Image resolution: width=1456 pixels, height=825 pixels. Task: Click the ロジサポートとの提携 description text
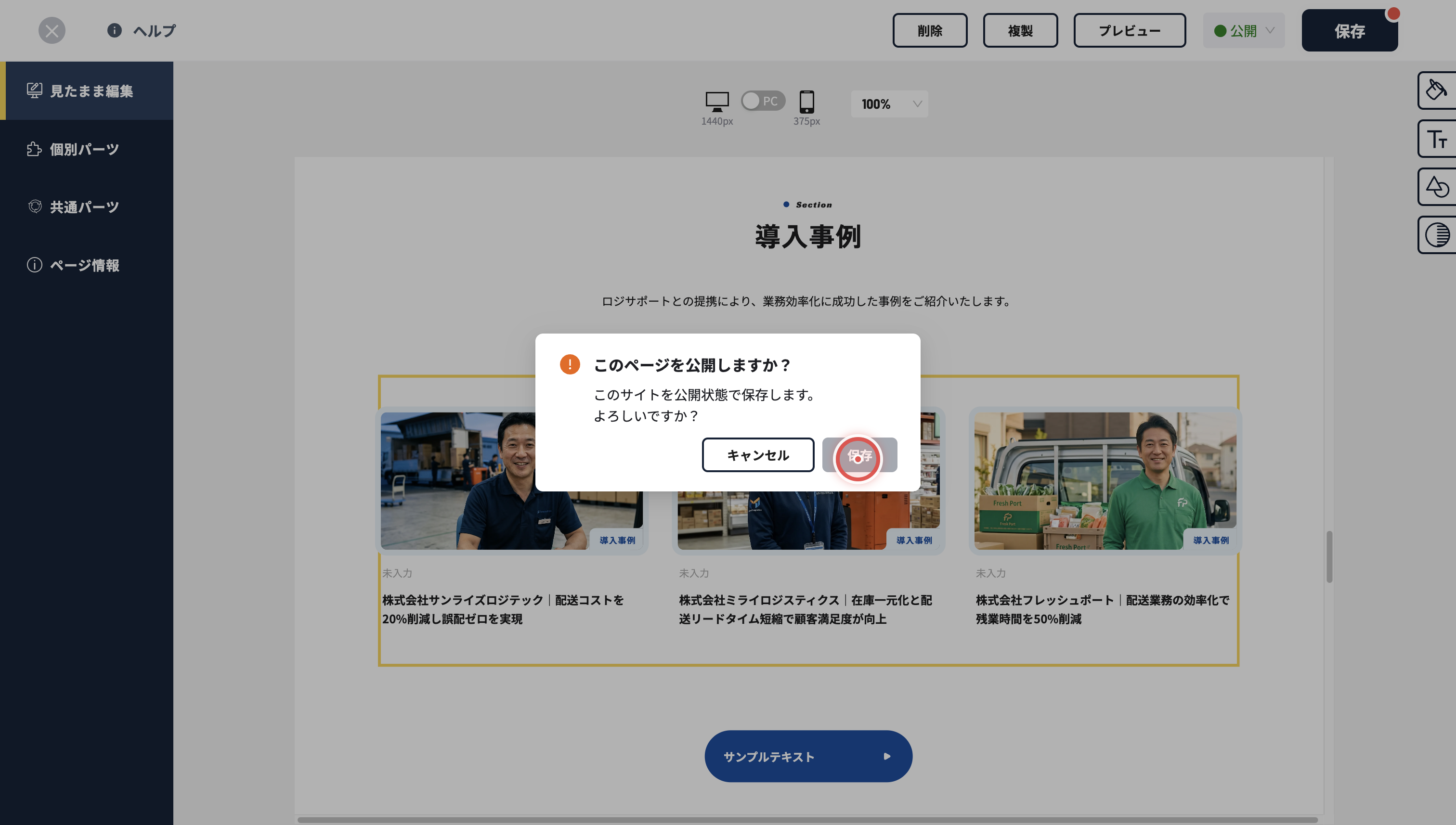[x=807, y=301]
